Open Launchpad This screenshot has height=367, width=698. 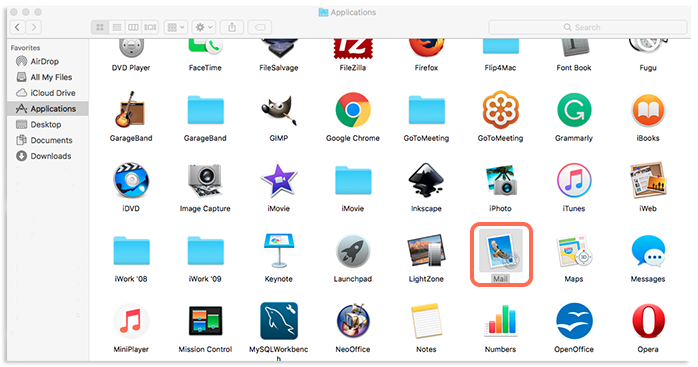[x=353, y=250]
